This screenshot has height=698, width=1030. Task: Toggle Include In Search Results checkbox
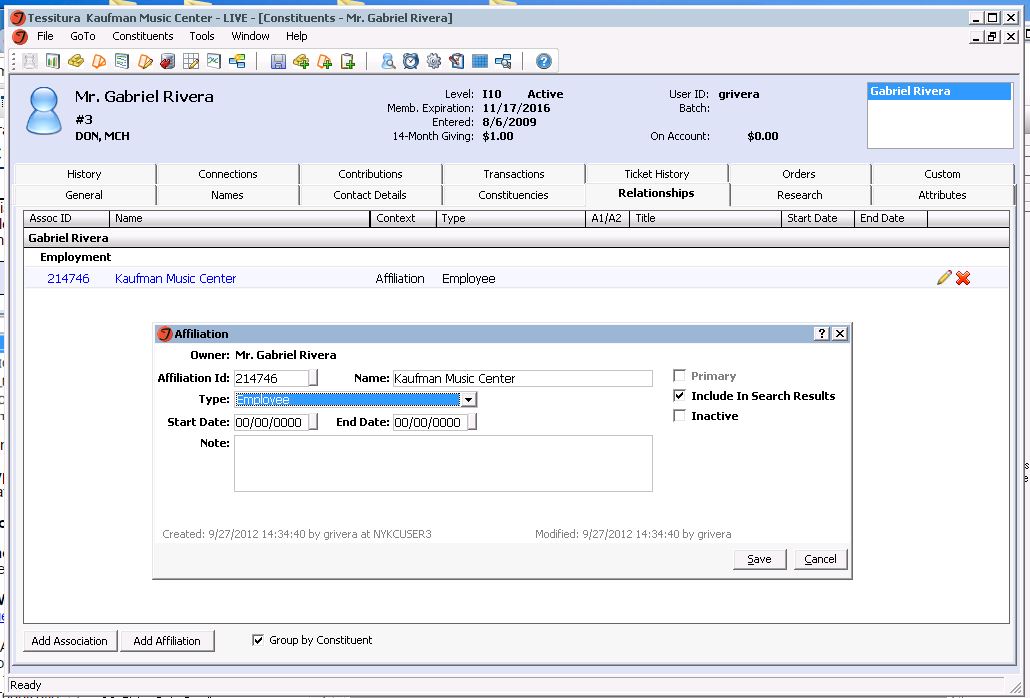679,395
